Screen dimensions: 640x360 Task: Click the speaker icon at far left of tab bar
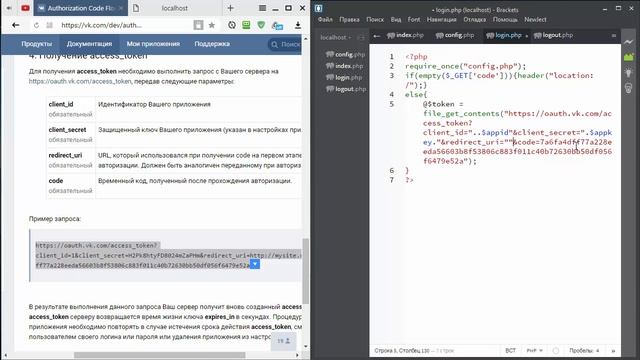tap(9, 8)
